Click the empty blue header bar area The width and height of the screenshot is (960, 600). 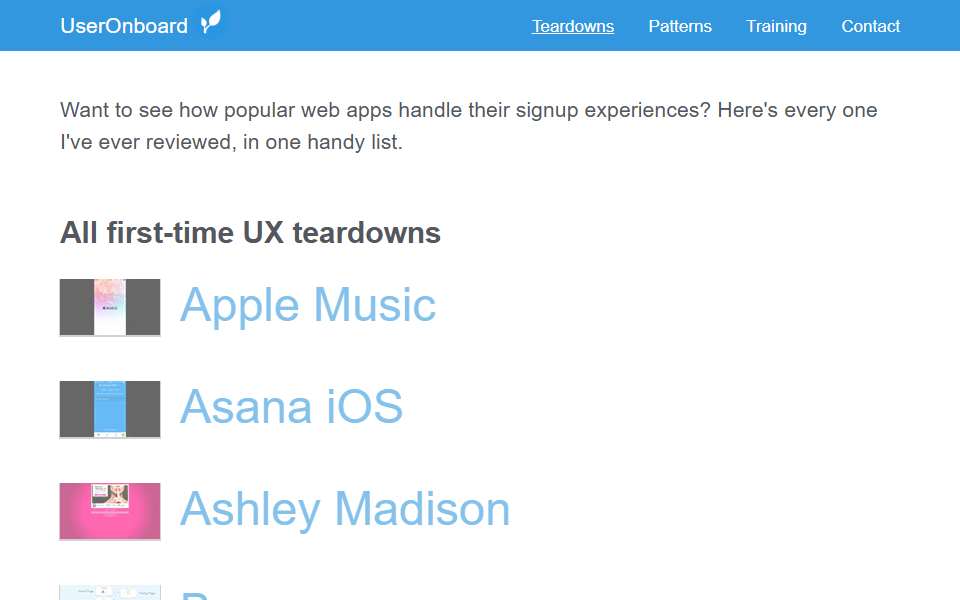click(x=373, y=26)
